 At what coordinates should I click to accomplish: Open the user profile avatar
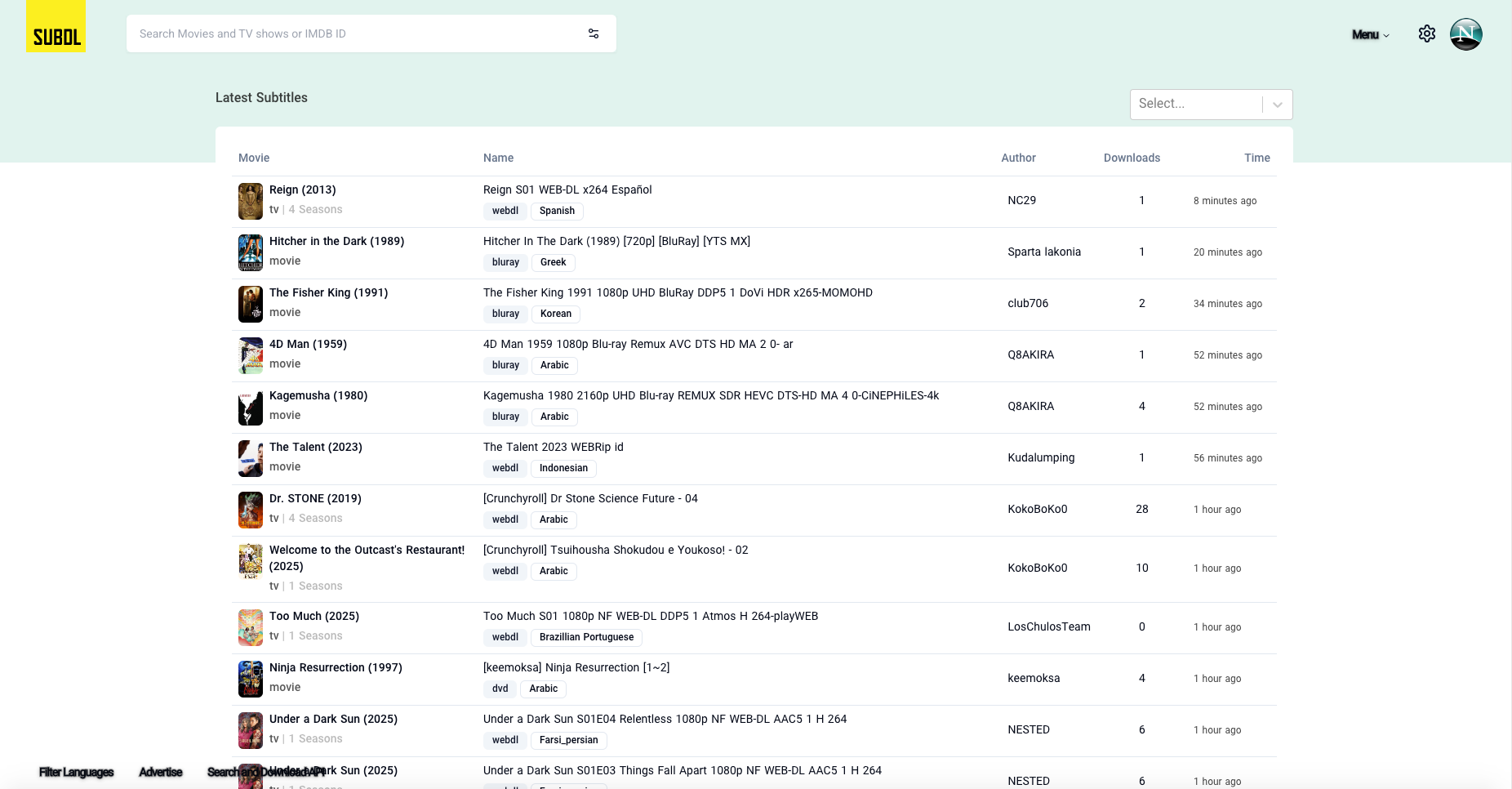[x=1465, y=34]
